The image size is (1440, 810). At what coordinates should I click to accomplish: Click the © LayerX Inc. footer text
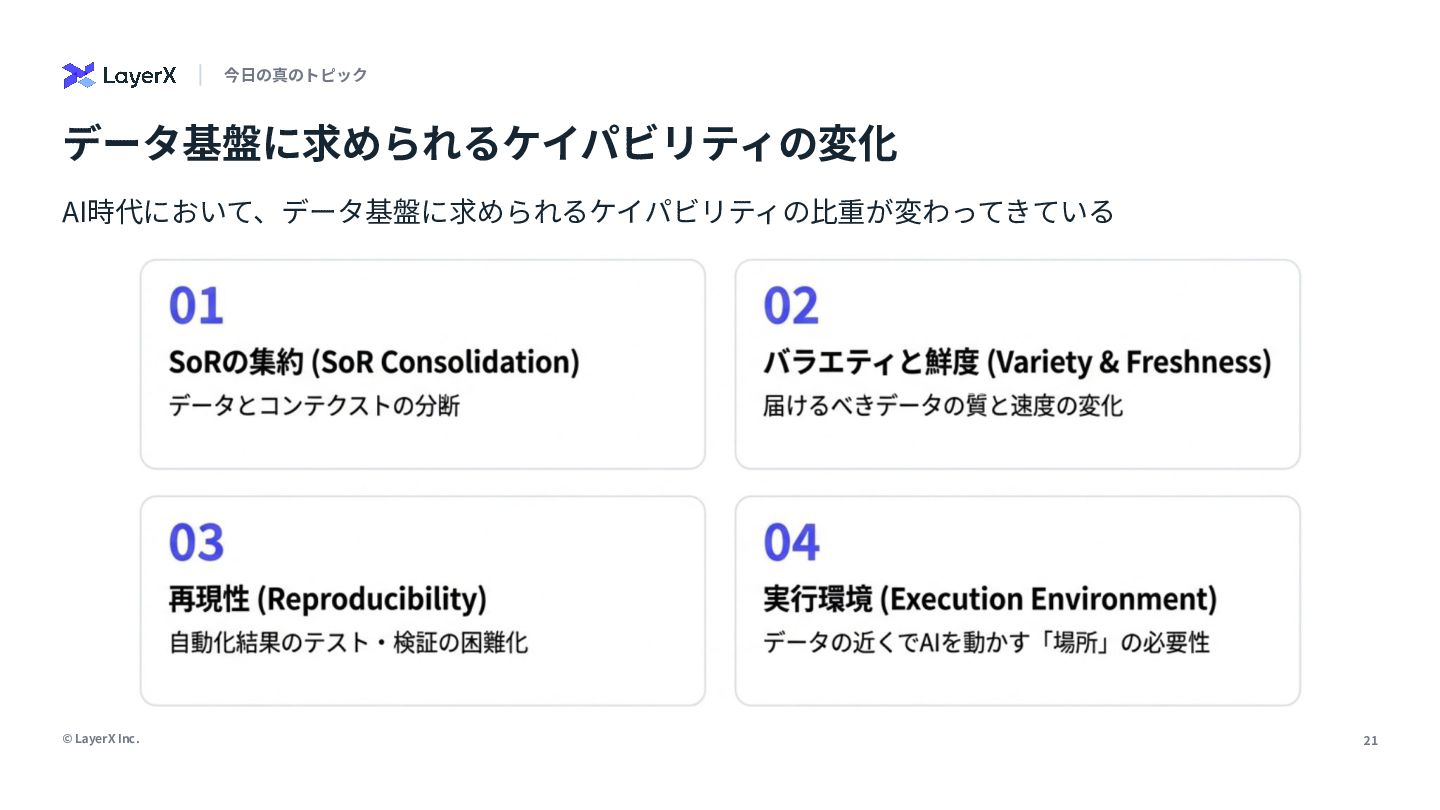[101, 739]
